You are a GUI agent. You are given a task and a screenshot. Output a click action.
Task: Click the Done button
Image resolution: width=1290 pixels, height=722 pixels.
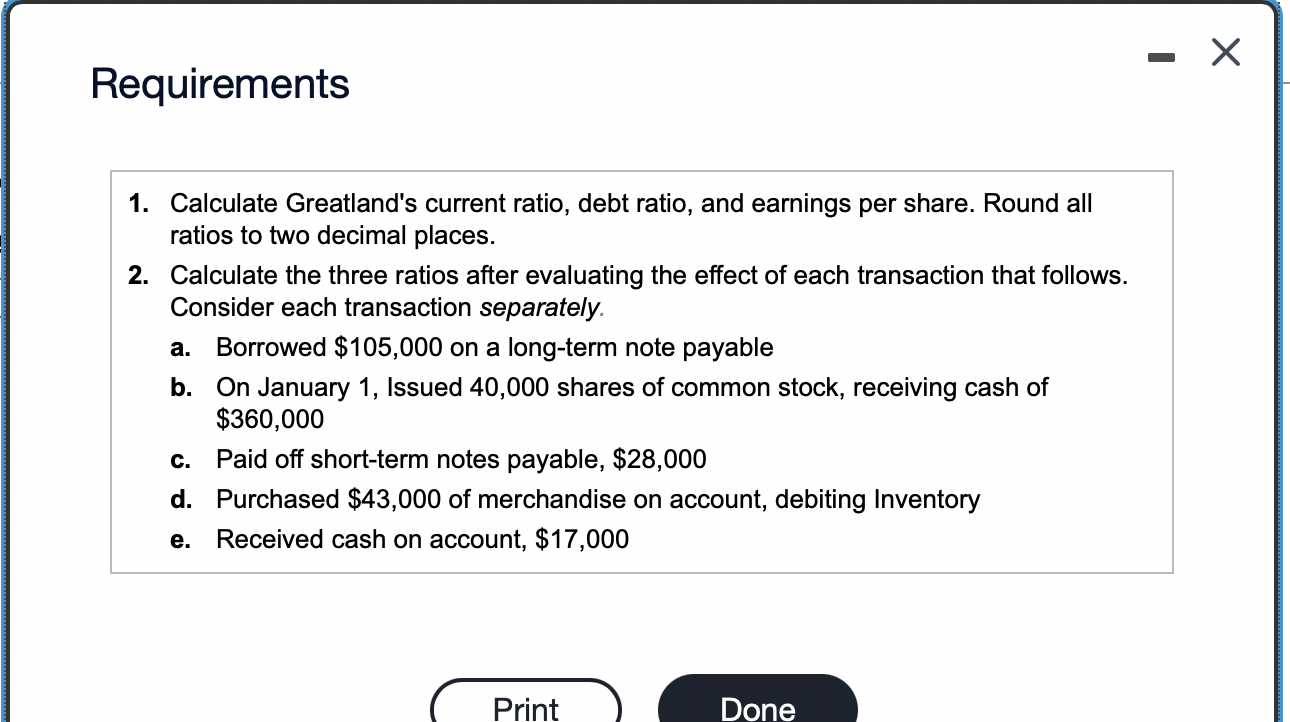click(757, 707)
